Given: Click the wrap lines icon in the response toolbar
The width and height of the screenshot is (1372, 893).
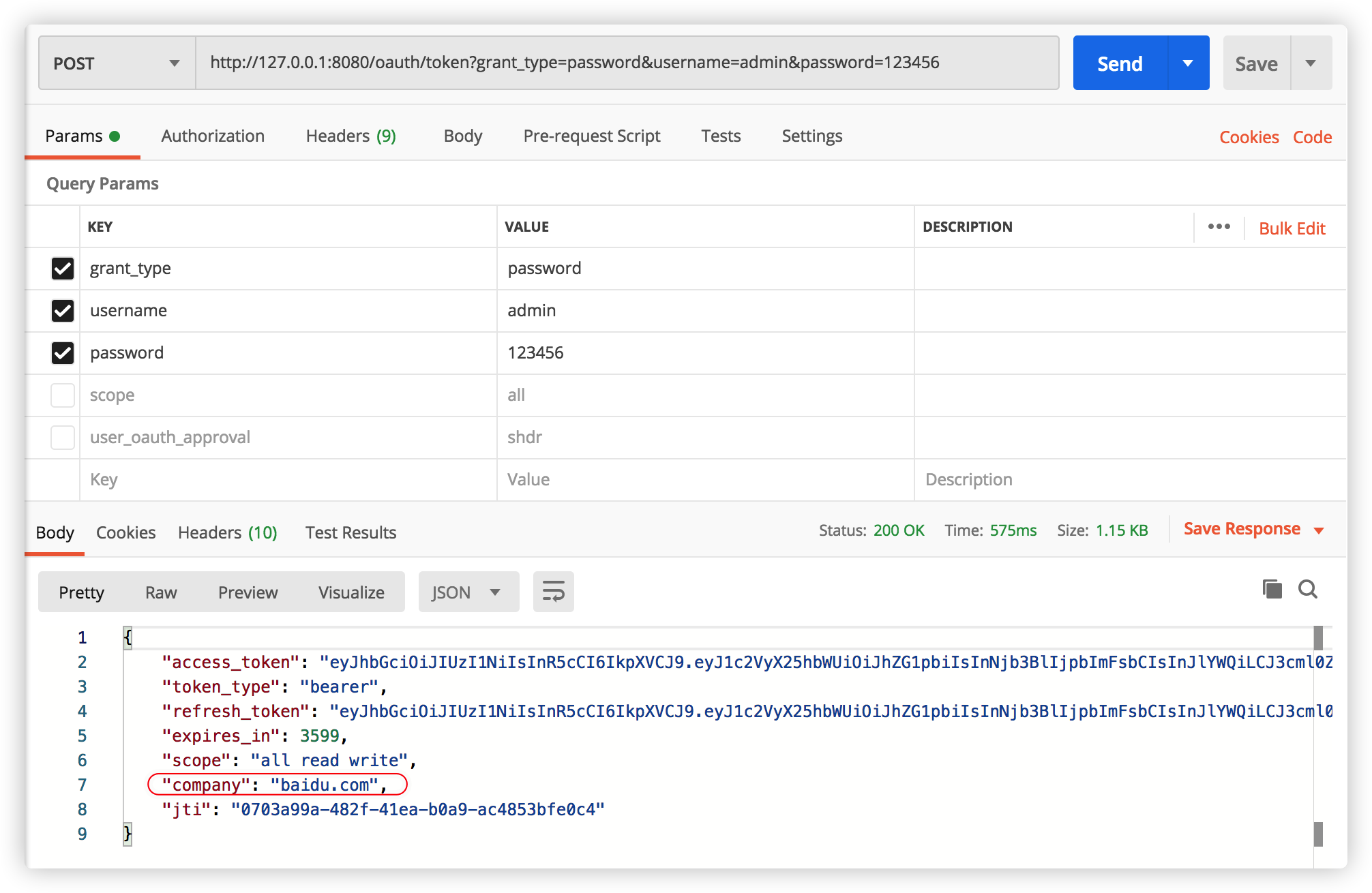Looking at the screenshot, I should [553, 592].
